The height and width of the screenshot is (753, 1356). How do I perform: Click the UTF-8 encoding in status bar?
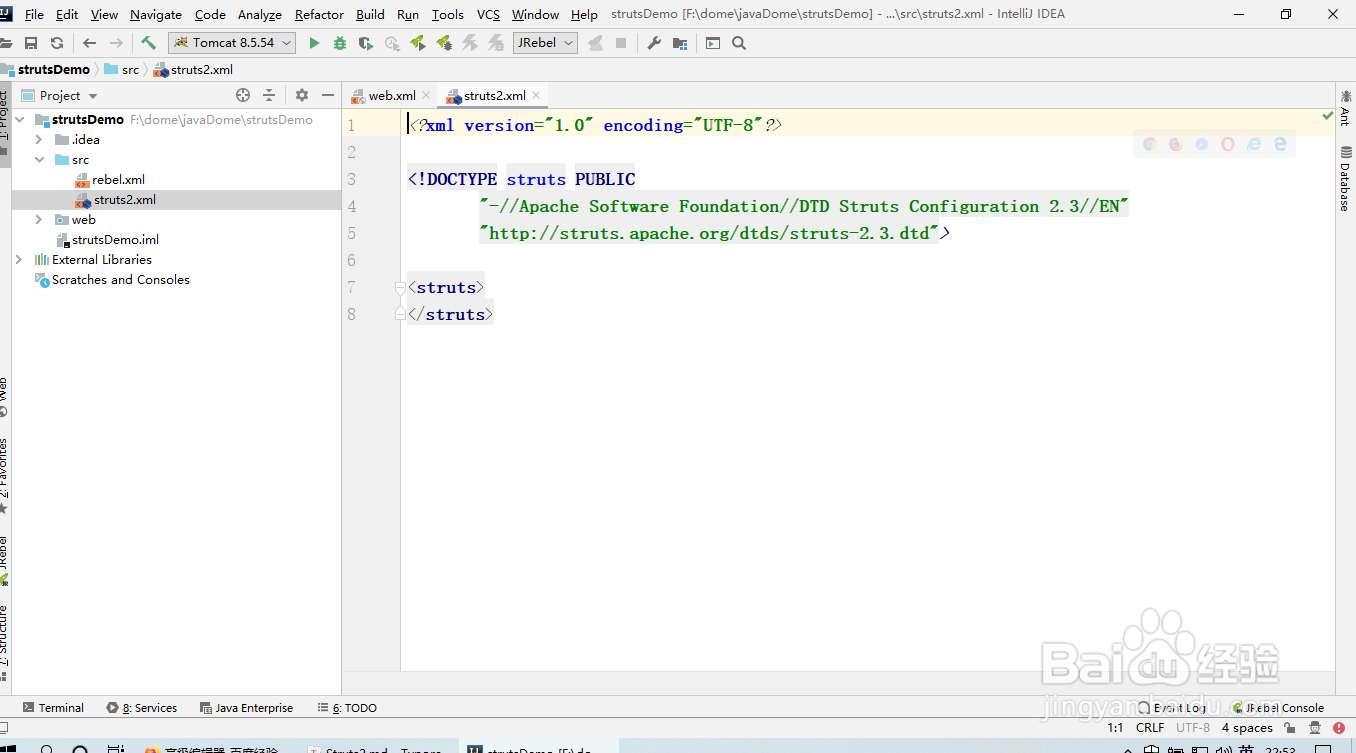tap(1193, 728)
